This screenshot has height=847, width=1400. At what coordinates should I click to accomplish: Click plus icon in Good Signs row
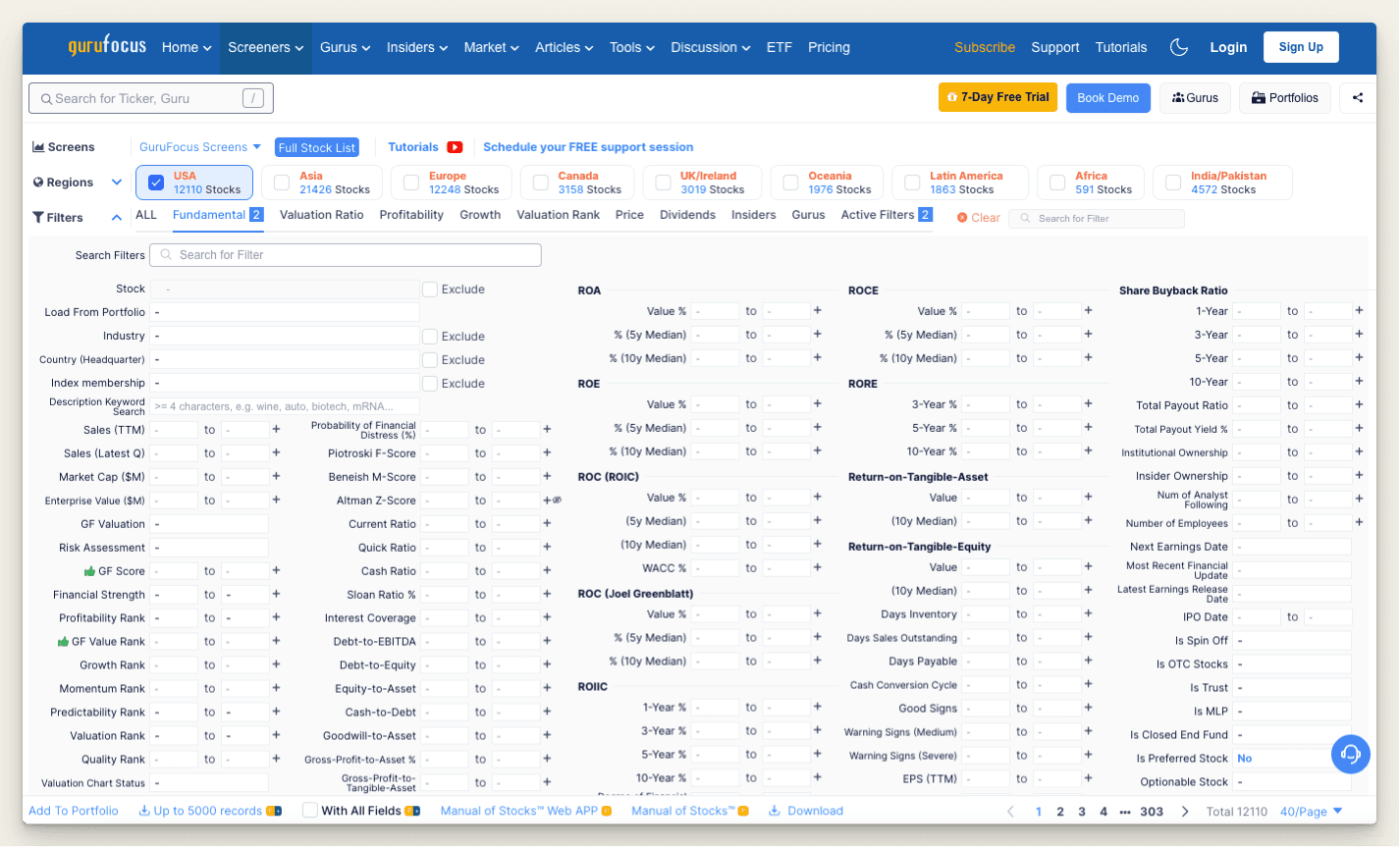(1088, 708)
